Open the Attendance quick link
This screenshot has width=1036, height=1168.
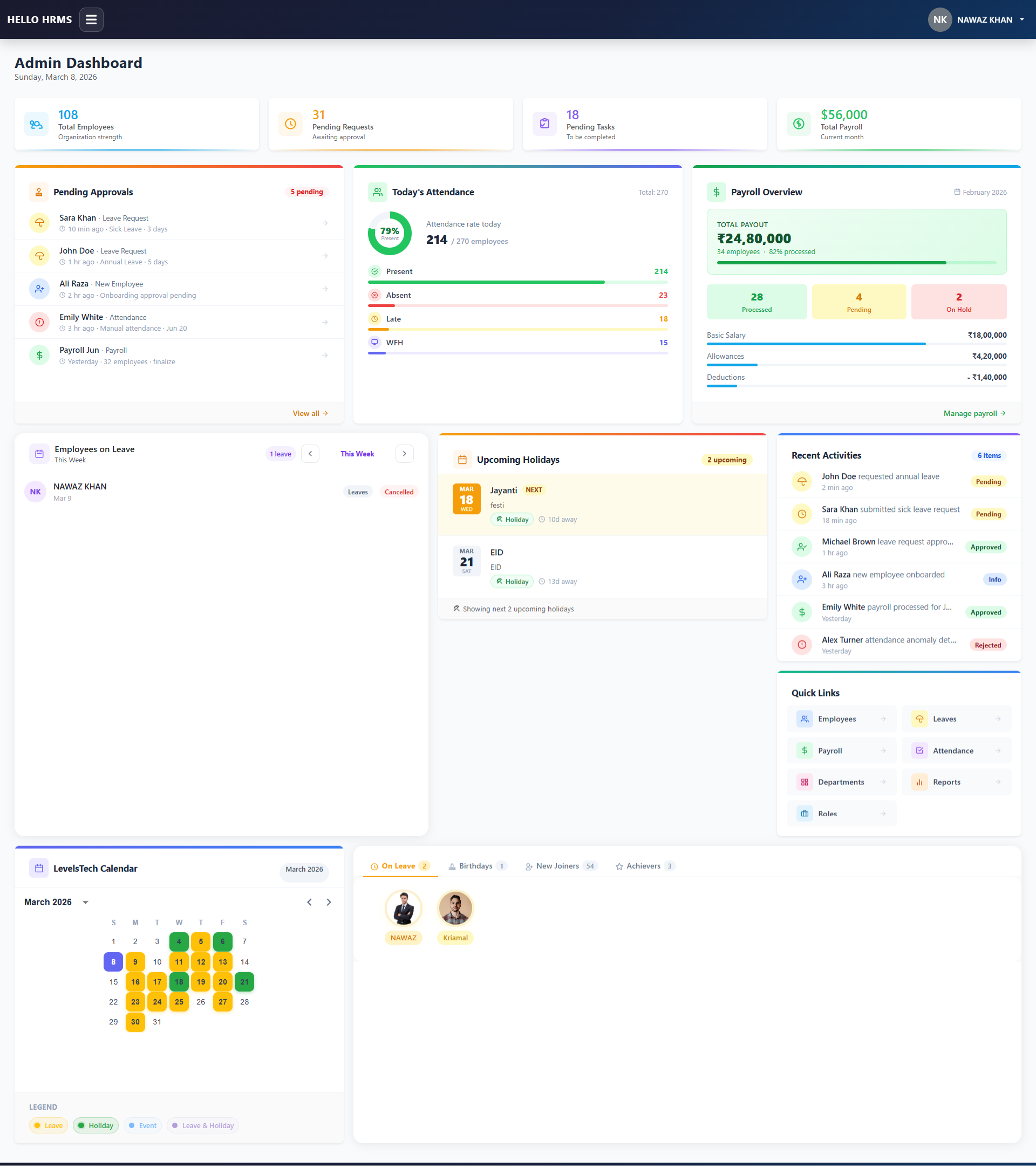956,751
